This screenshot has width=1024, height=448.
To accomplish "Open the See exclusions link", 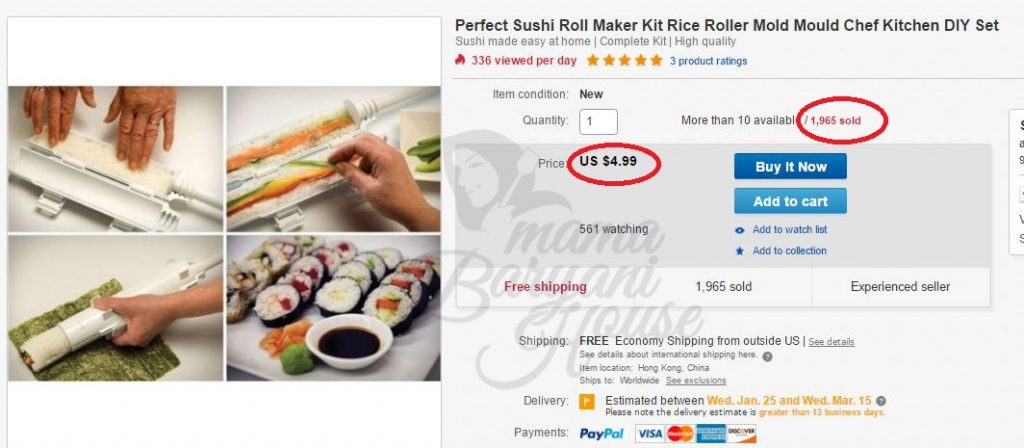I will [696, 380].
